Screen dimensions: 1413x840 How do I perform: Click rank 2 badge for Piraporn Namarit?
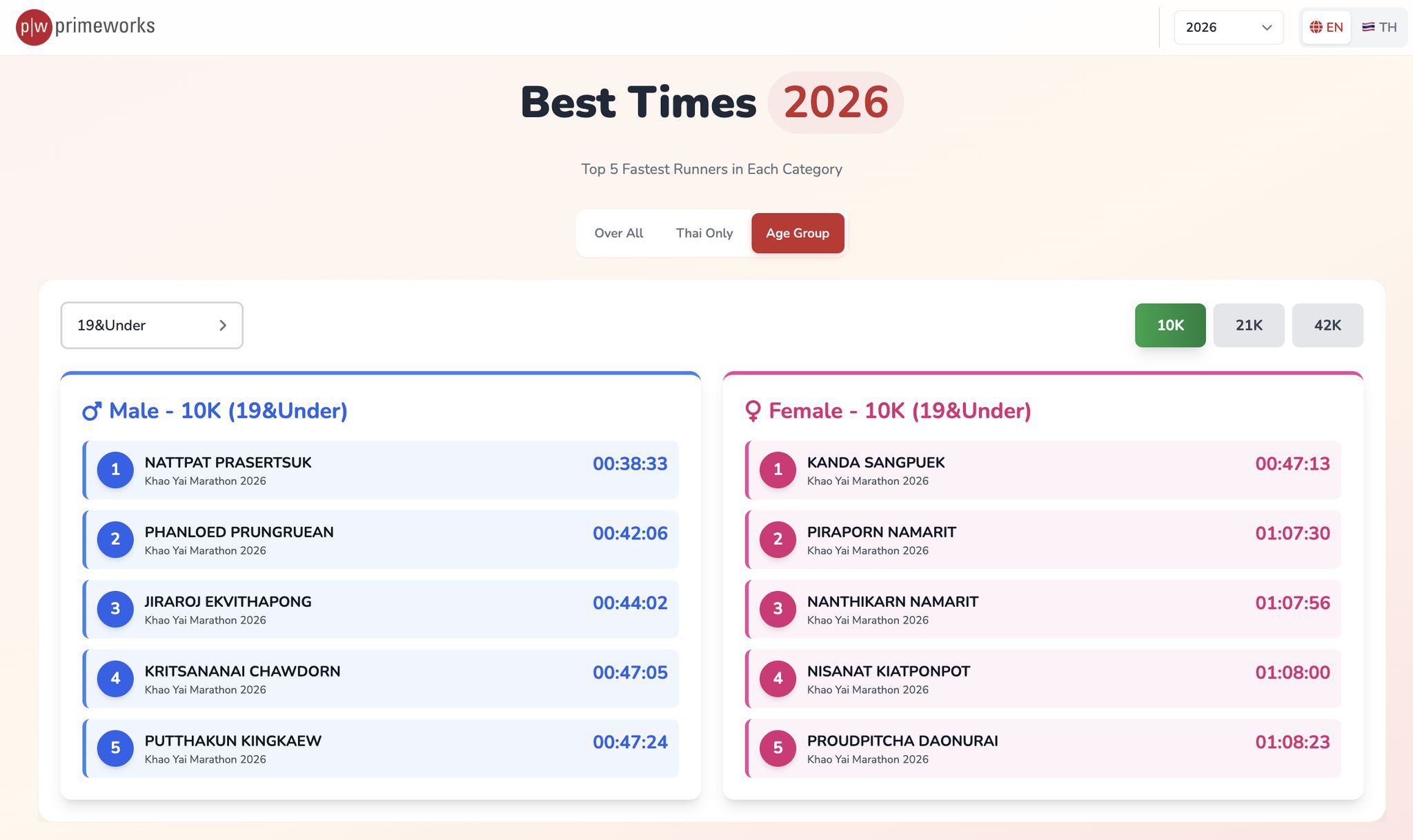pyautogui.click(x=778, y=540)
